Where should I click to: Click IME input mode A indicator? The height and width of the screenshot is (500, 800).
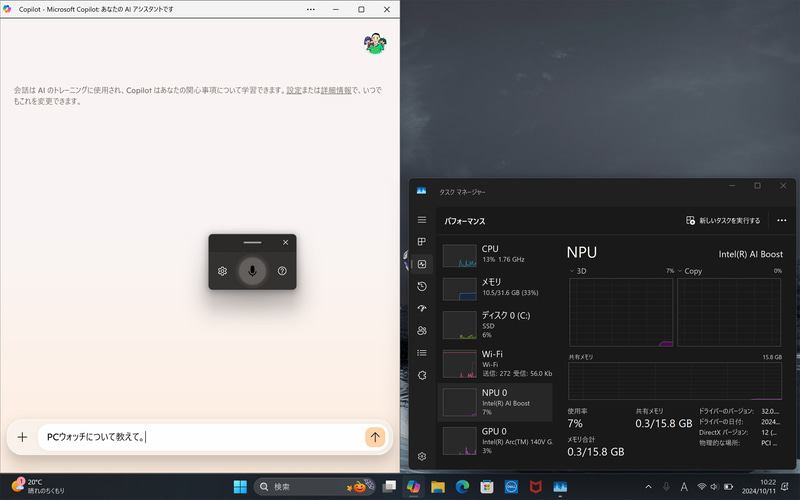pos(684,487)
